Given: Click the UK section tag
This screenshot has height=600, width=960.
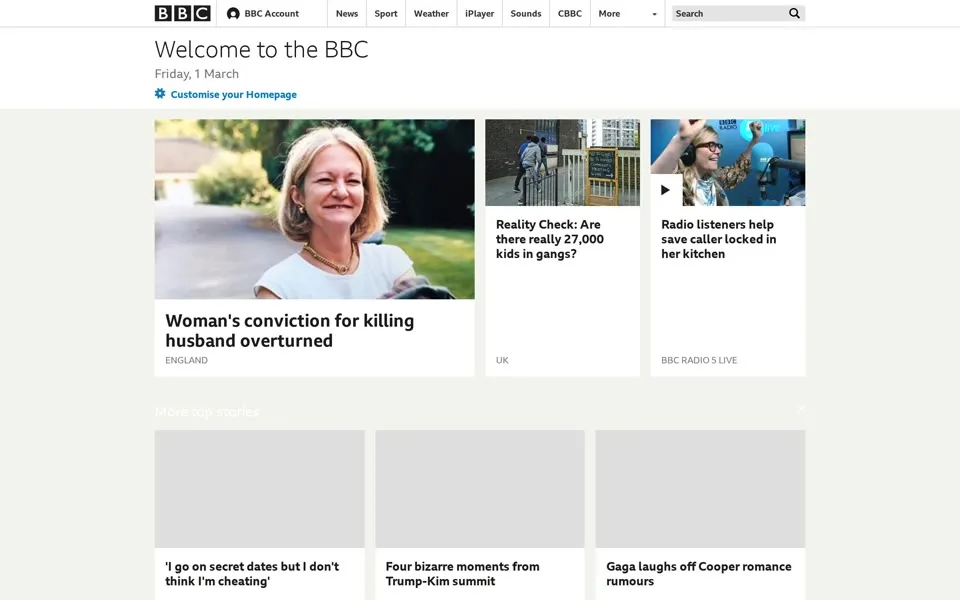Looking at the screenshot, I should [502, 360].
